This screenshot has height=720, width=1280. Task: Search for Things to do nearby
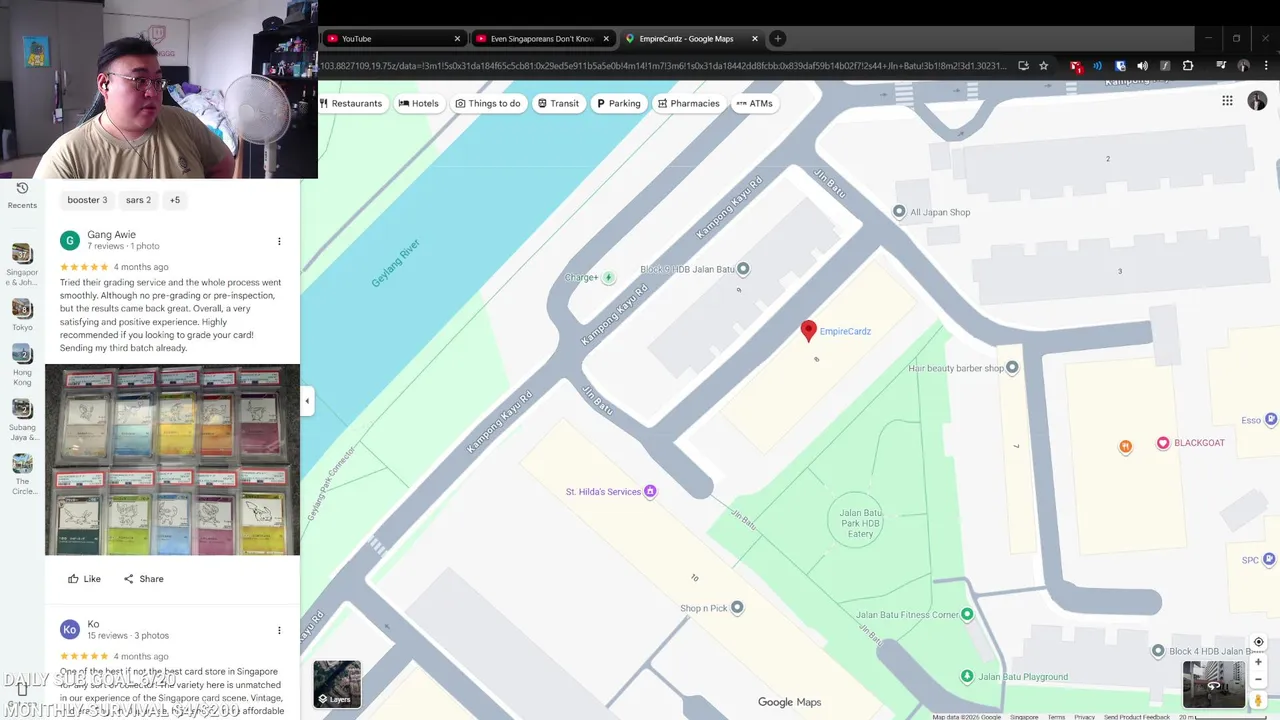point(488,103)
